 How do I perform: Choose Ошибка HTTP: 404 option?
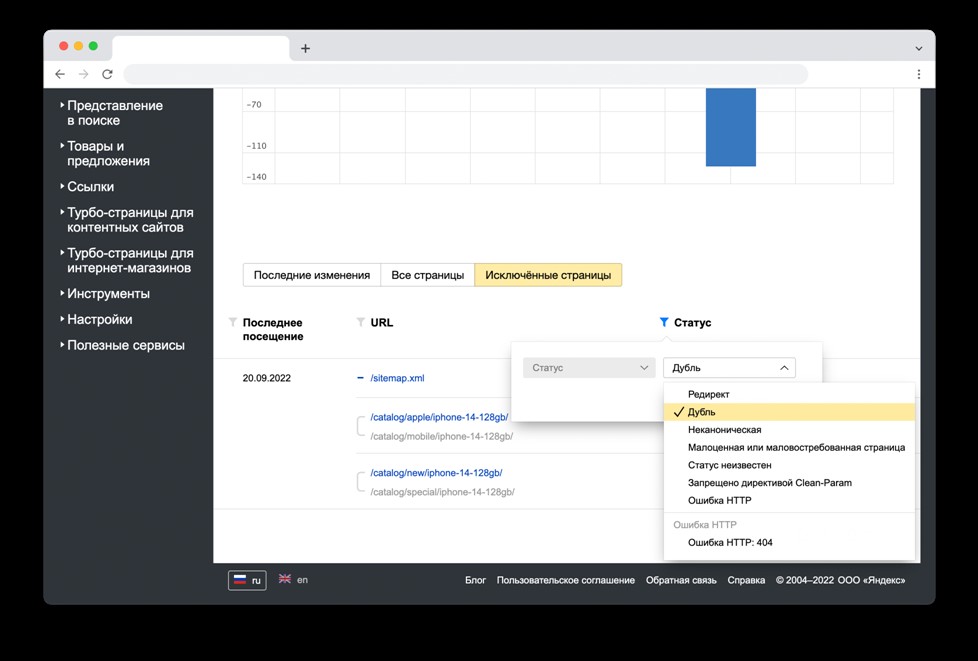pos(790,543)
